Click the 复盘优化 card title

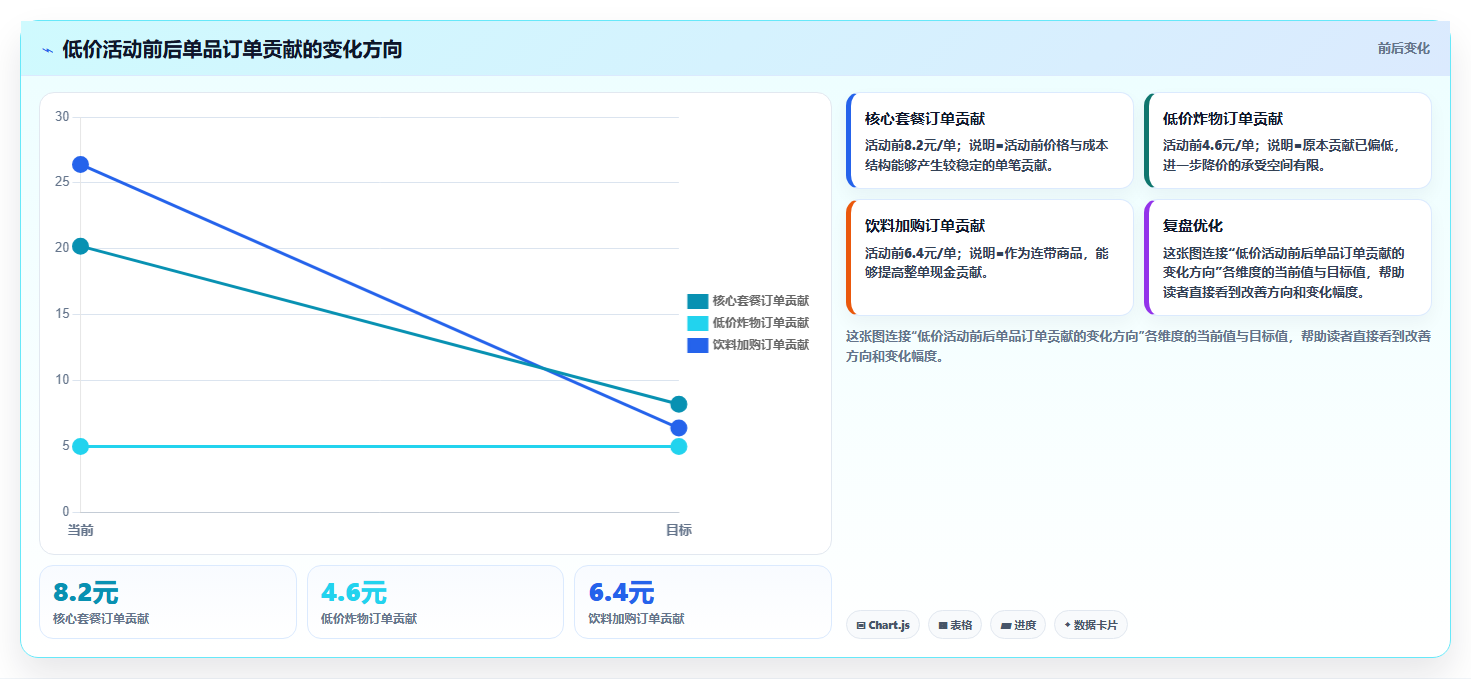pyautogui.click(x=1193, y=226)
